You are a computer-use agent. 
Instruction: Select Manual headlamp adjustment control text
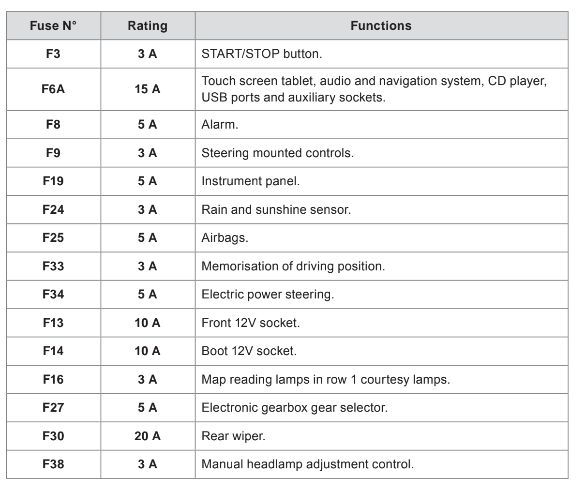[x=307, y=464]
